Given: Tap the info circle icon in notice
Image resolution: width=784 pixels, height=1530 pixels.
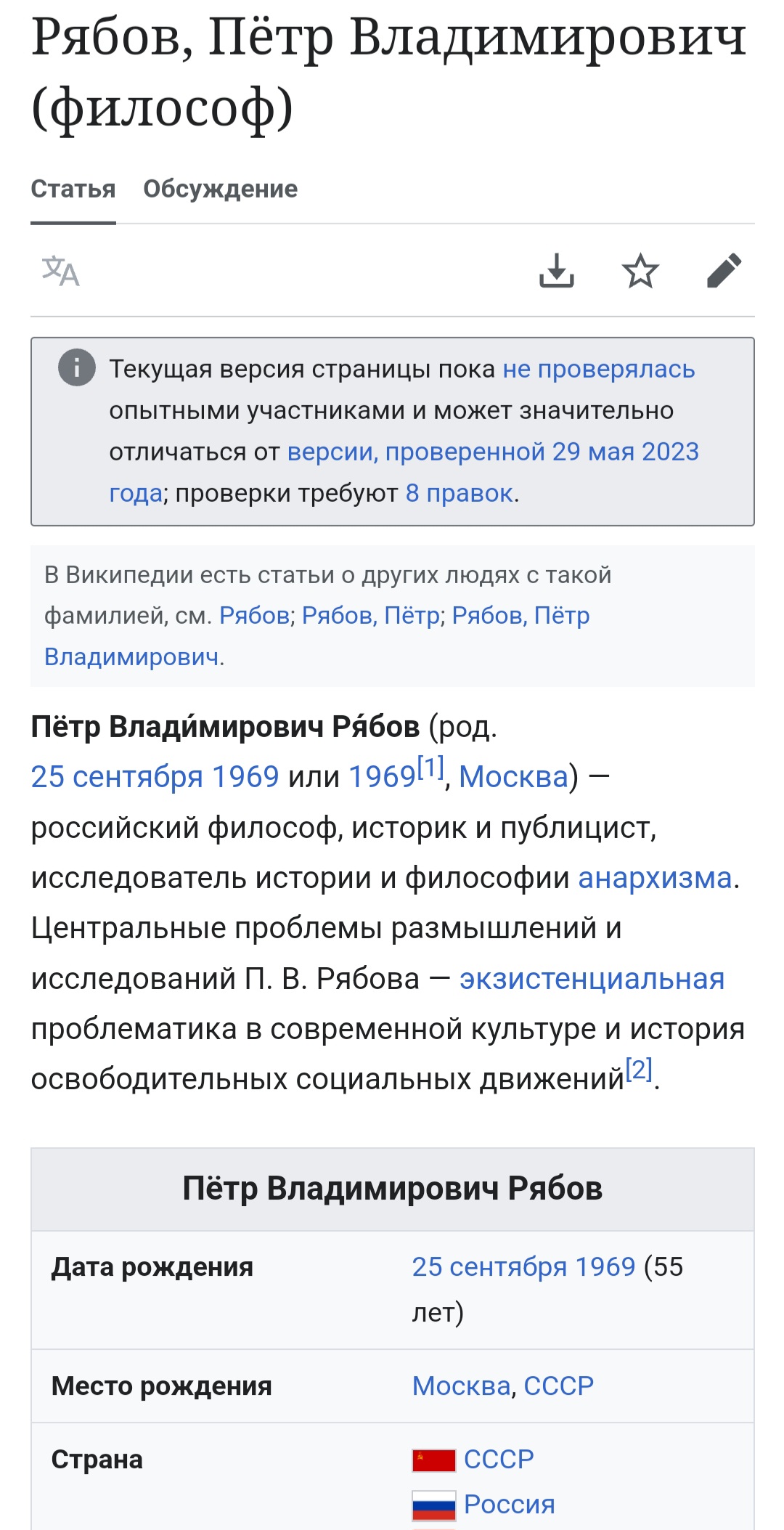Looking at the screenshot, I should coord(77,367).
